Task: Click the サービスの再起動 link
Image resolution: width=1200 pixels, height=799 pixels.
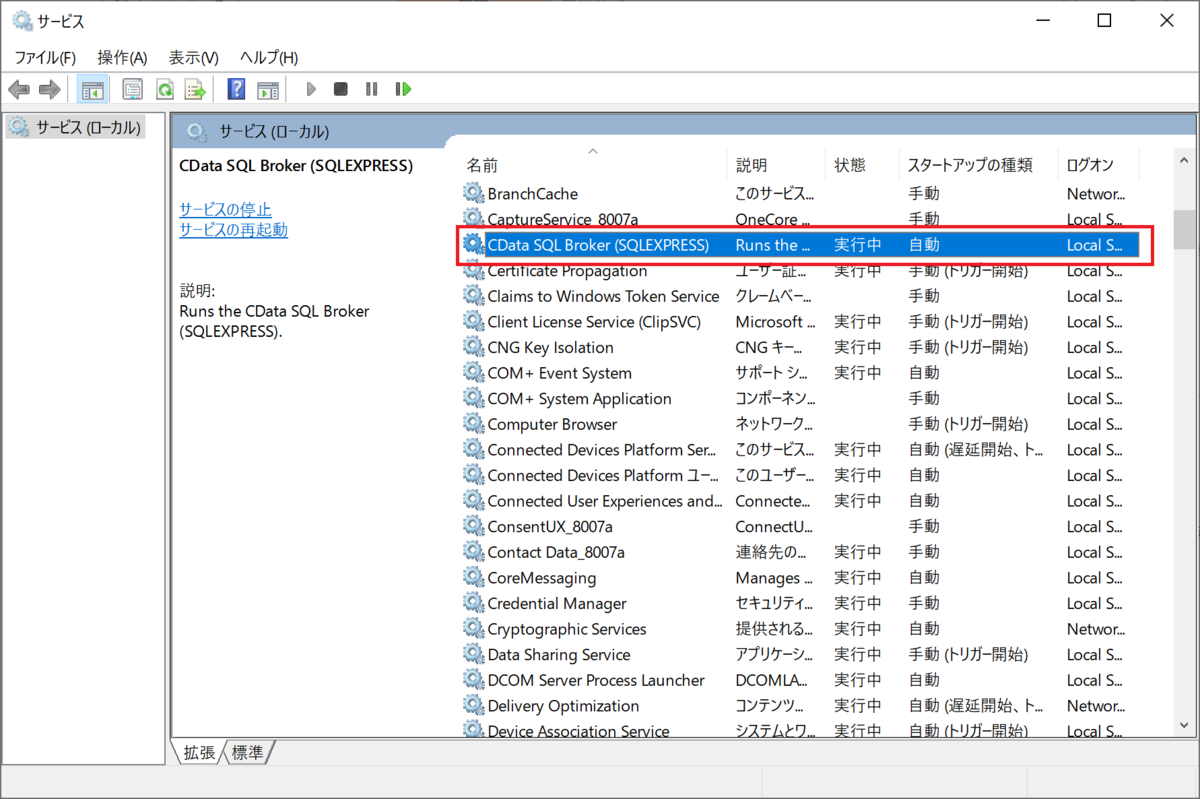Action: coord(233,230)
